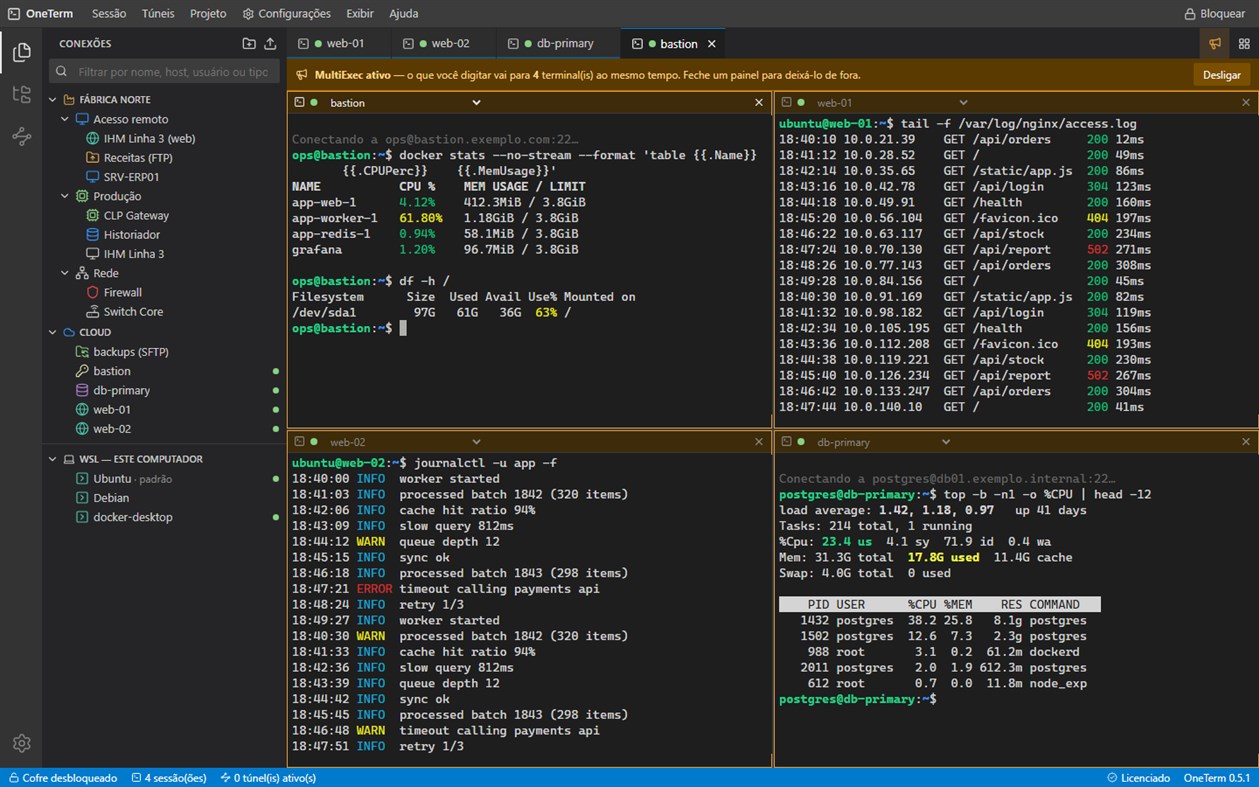Click the new folder icon in the Conexões header
This screenshot has height=787, width=1259.
pos(249,44)
